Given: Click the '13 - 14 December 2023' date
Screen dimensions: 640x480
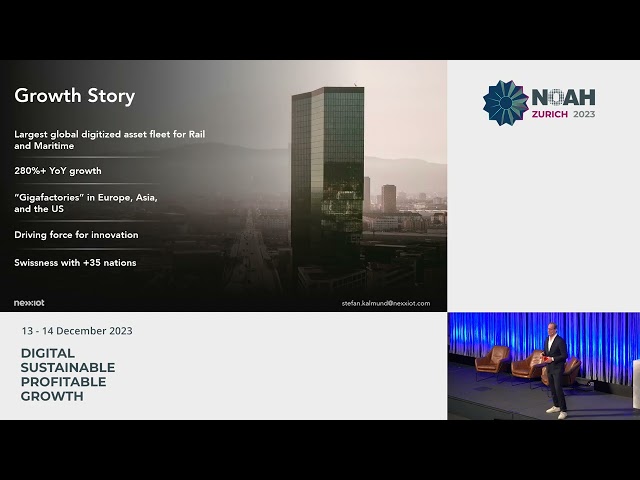Looking at the screenshot, I should tap(77, 331).
